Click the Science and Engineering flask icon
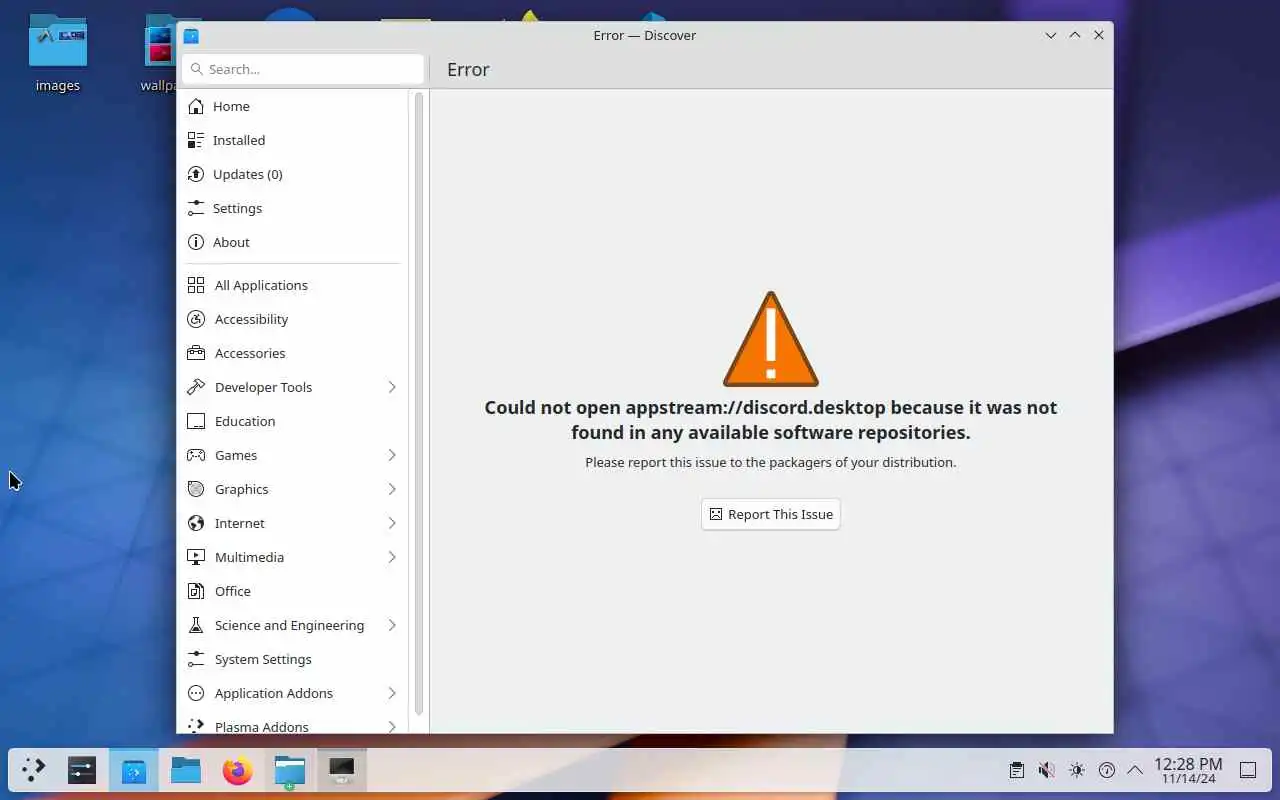This screenshot has width=1280, height=800. click(x=196, y=625)
